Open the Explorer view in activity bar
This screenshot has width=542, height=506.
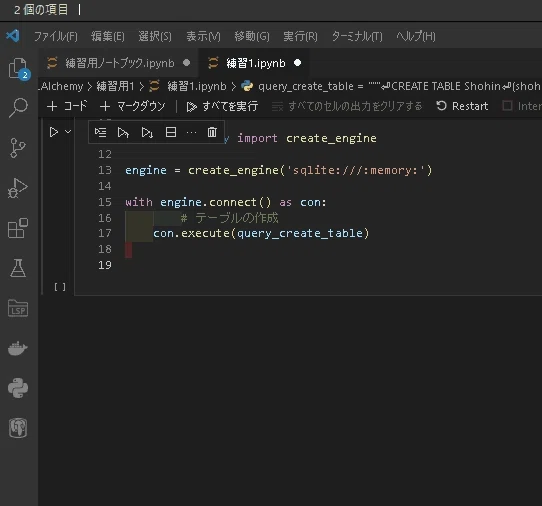19,68
